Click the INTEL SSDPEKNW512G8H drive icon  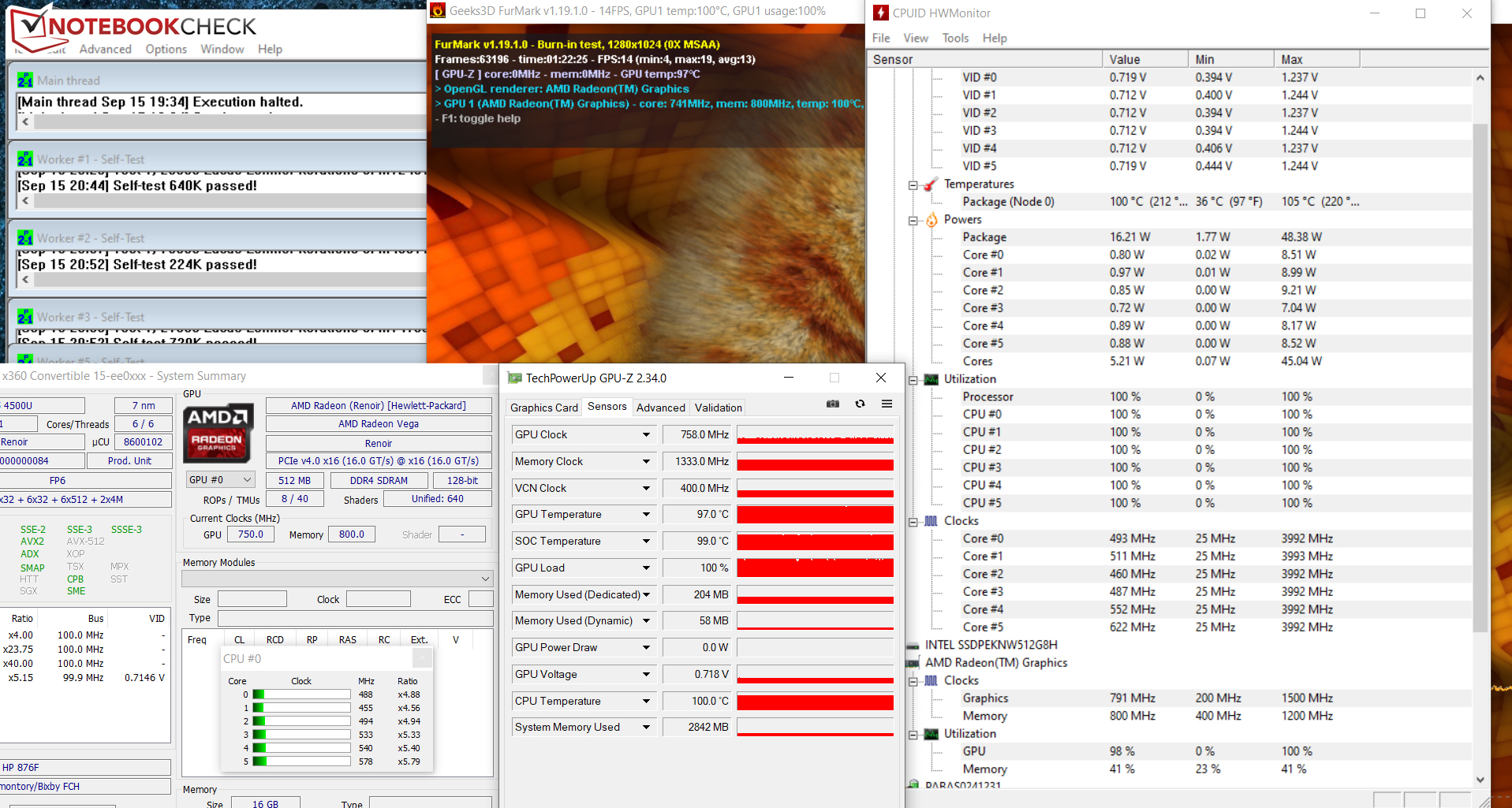(x=913, y=645)
